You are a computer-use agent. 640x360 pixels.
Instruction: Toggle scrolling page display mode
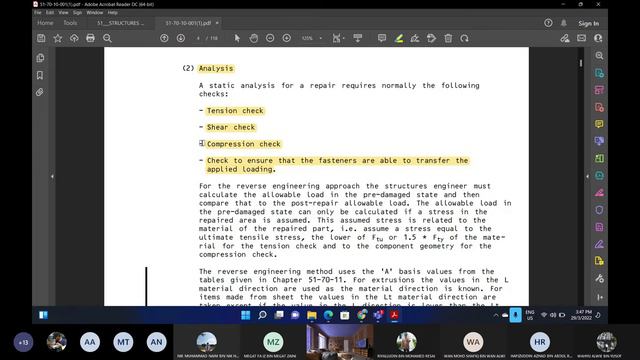pyautogui.click(x=358, y=38)
